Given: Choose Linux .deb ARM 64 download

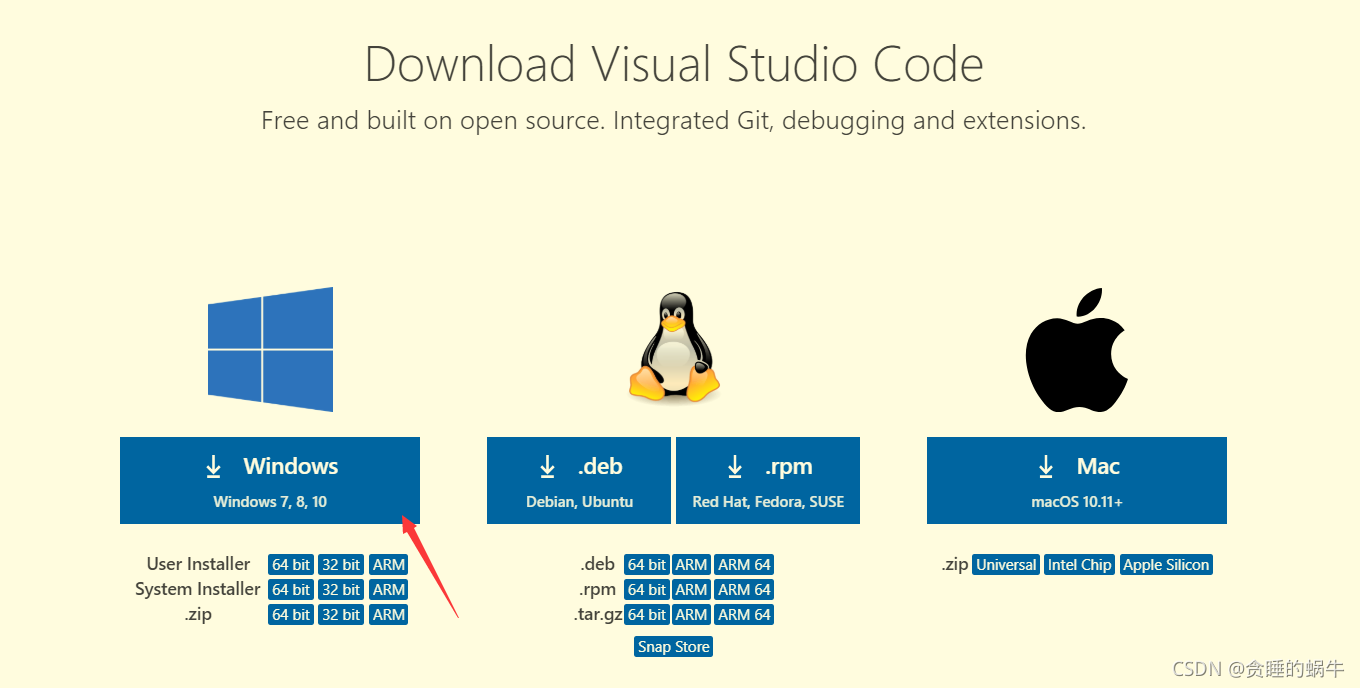Looking at the screenshot, I should pos(745,565).
